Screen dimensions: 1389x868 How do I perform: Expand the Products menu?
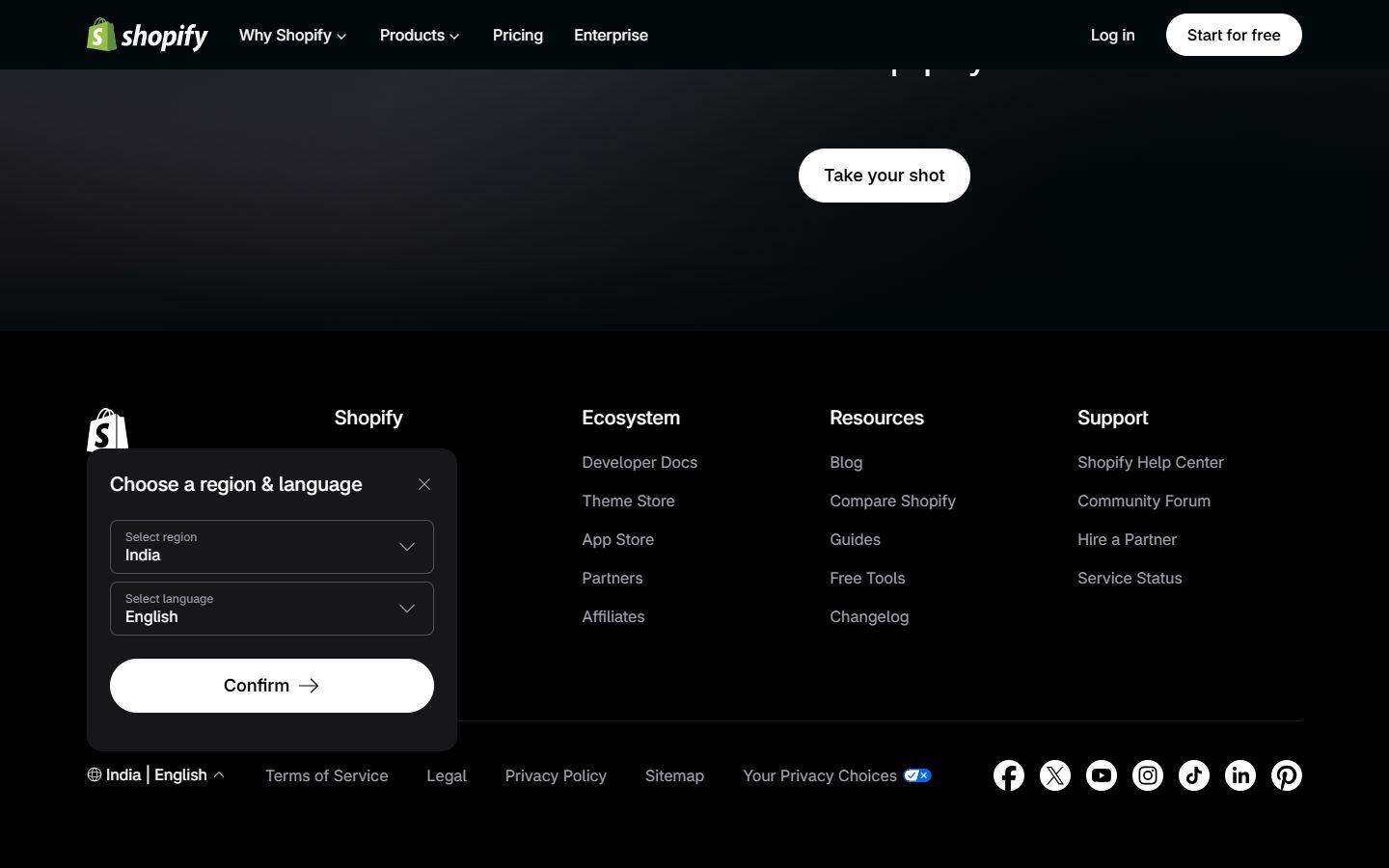click(420, 35)
